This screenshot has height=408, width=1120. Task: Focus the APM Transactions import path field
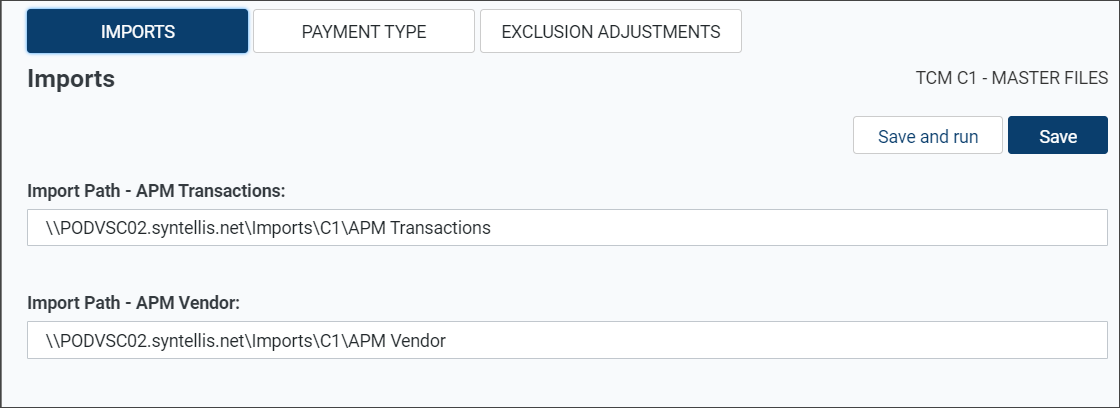pos(567,227)
